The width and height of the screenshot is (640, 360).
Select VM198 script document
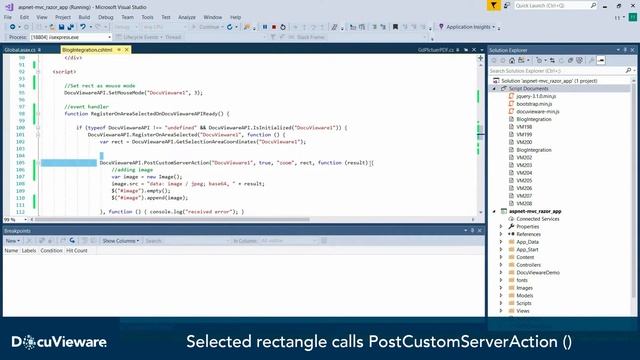click(x=524, y=127)
